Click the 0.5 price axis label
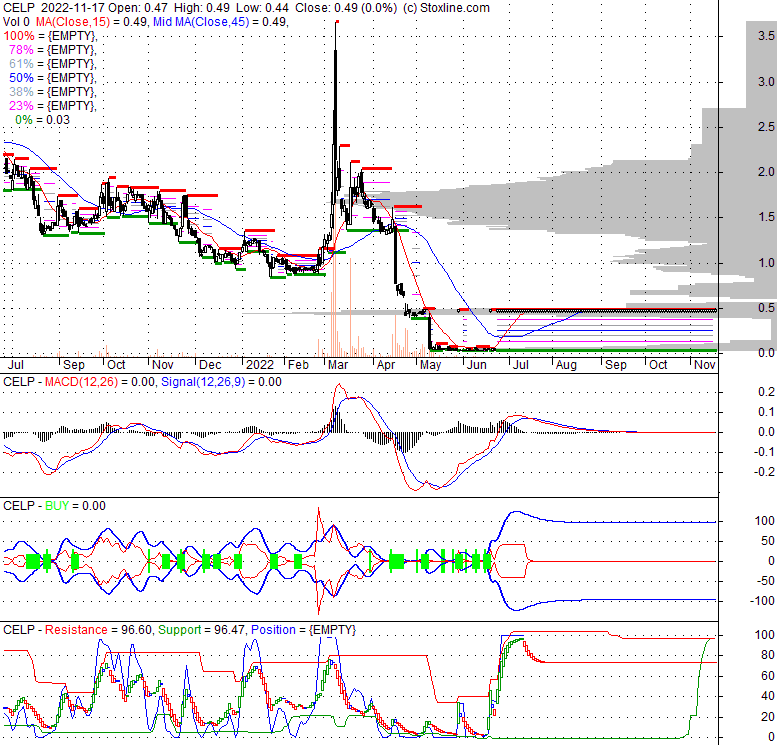 pyautogui.click(x=766, y=308)
